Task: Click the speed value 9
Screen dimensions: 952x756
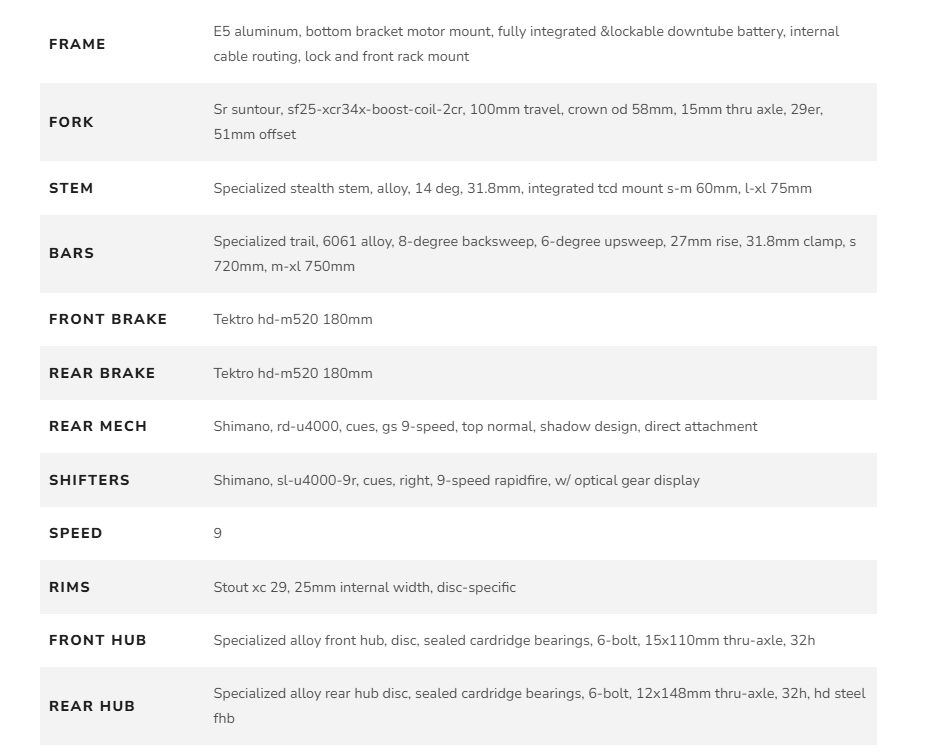Action: coord(218,533)
